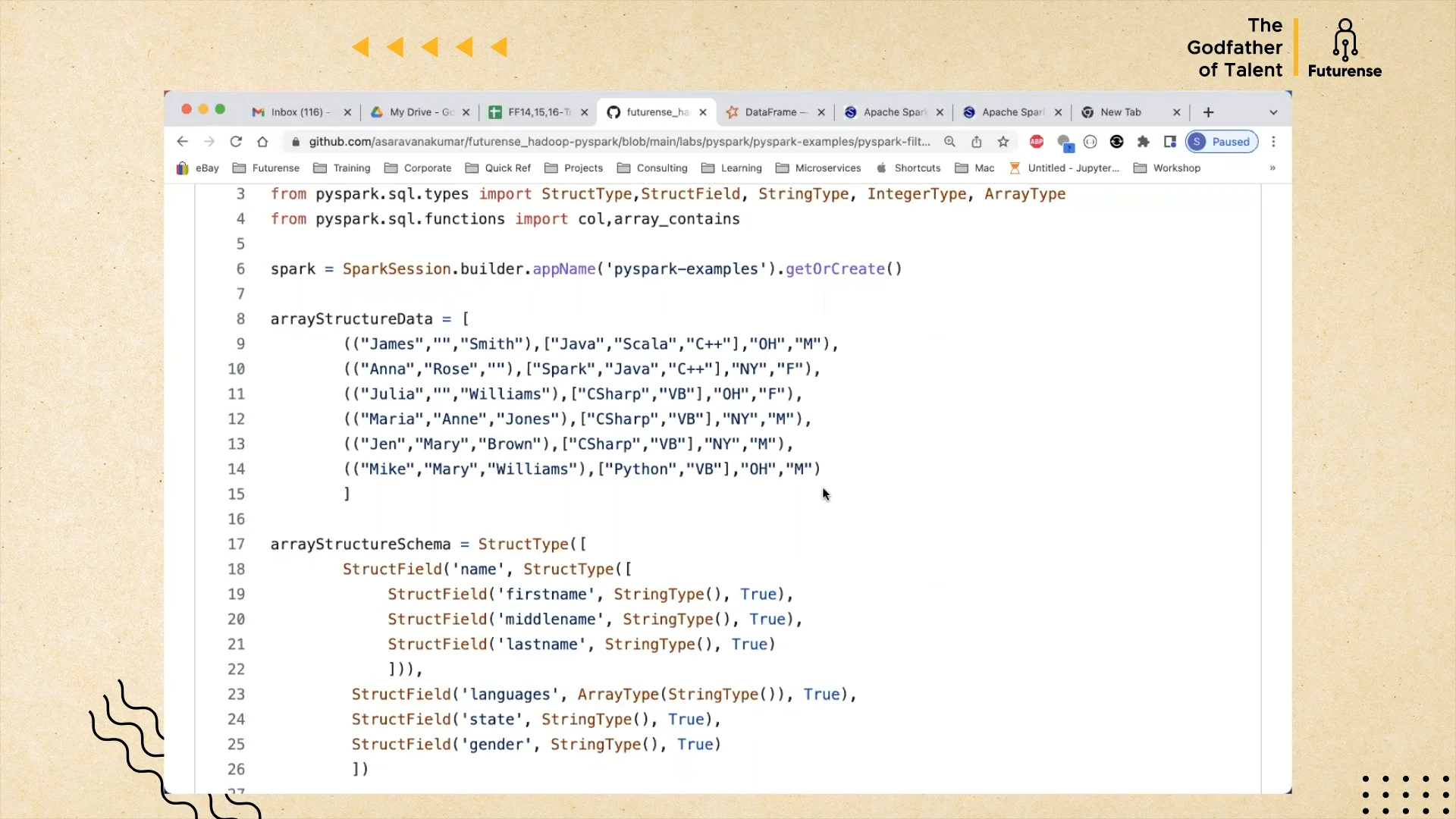Open the extensions puzzle piece menu
The height and width of the screenshot is (819, 1456).
pos(1144,142)
